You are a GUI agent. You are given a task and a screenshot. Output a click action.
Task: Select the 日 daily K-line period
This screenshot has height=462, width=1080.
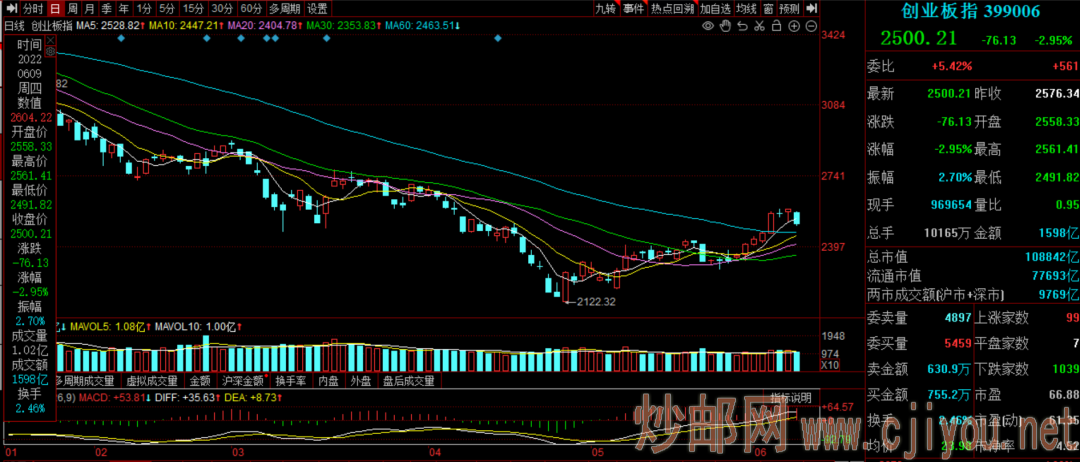coord(55,9)
